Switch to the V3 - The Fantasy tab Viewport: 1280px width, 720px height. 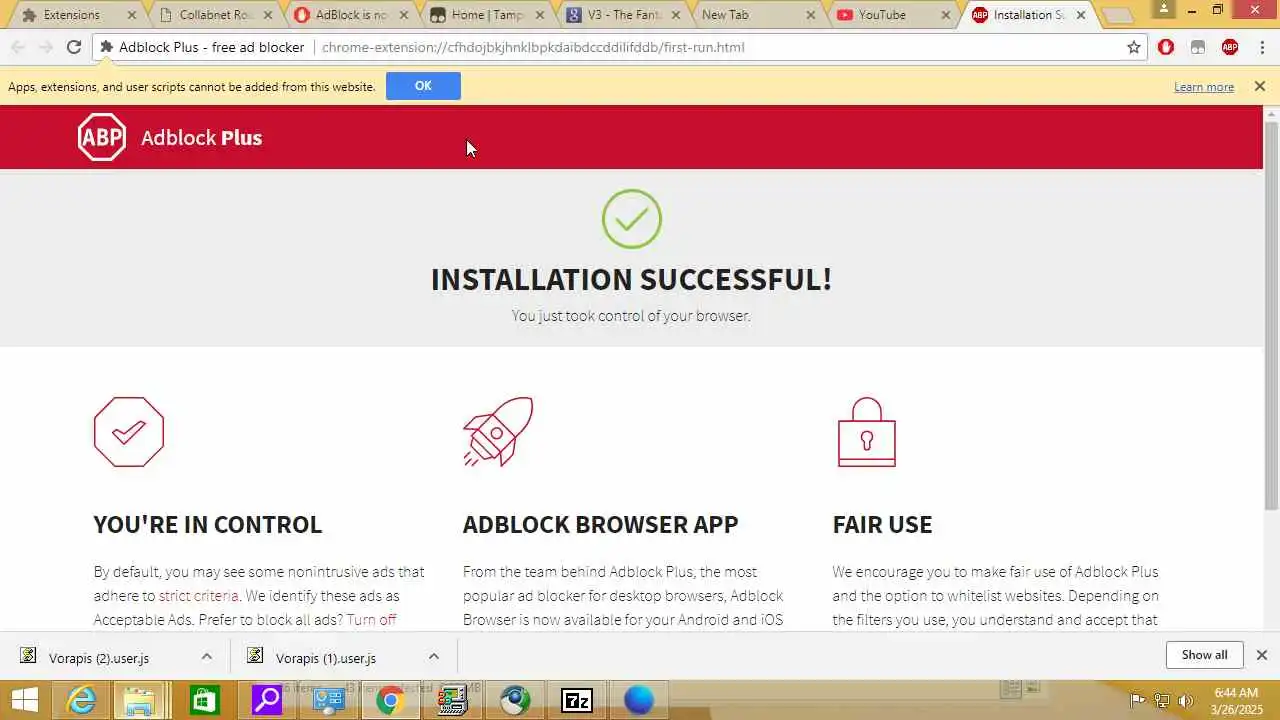coord(623,15)
